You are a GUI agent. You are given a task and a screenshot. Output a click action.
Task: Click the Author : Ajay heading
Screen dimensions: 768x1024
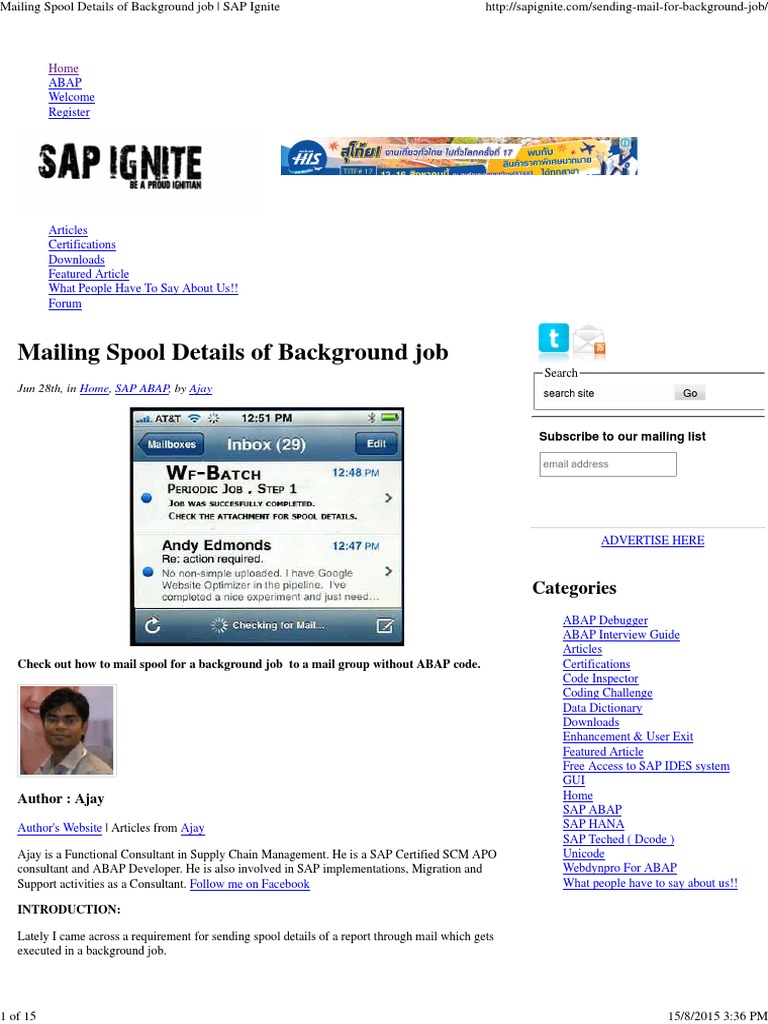(61, 799)
